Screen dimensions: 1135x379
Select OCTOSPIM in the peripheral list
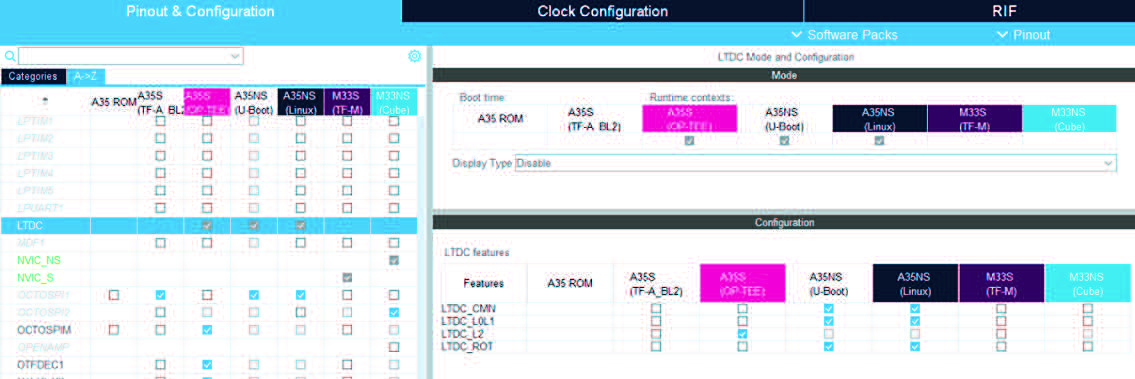(x=43, y=330)
